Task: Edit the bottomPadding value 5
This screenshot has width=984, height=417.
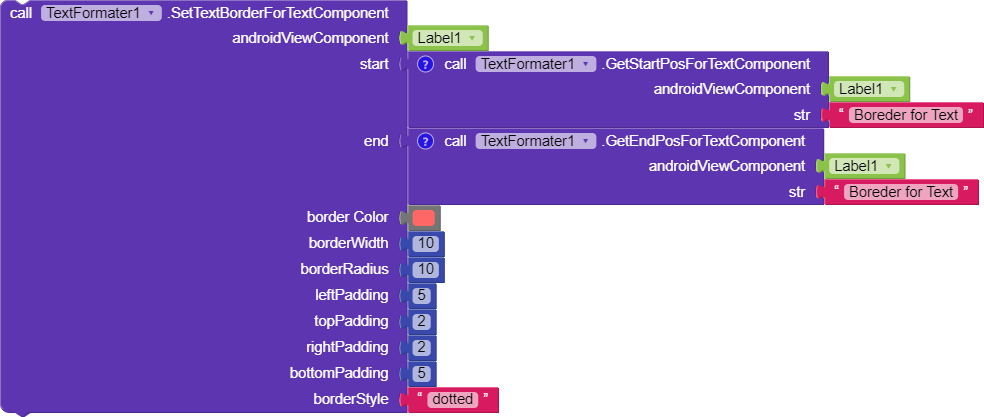Action: (x=423, y=373)
